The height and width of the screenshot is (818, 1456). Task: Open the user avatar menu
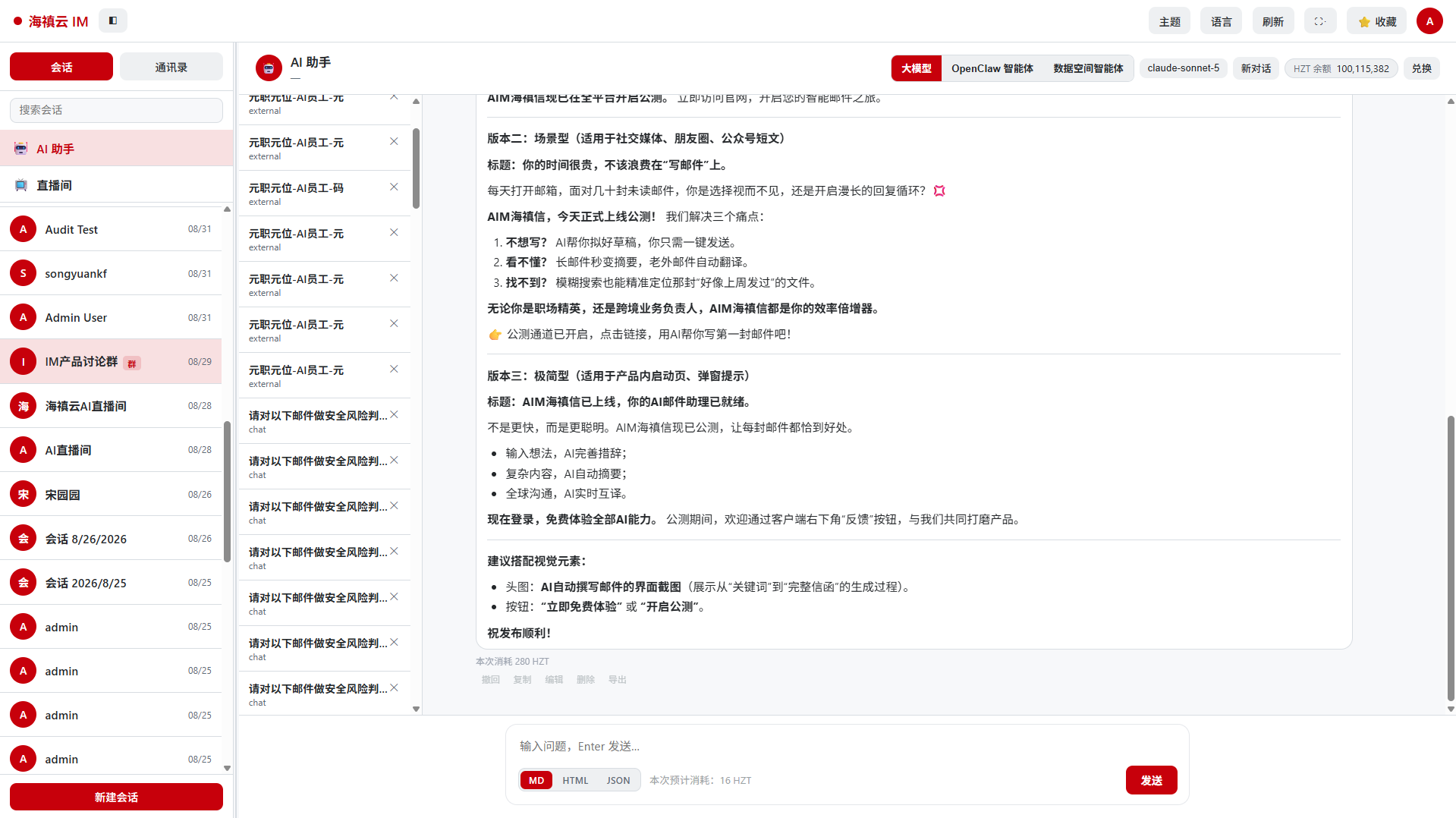(1429, 21)
